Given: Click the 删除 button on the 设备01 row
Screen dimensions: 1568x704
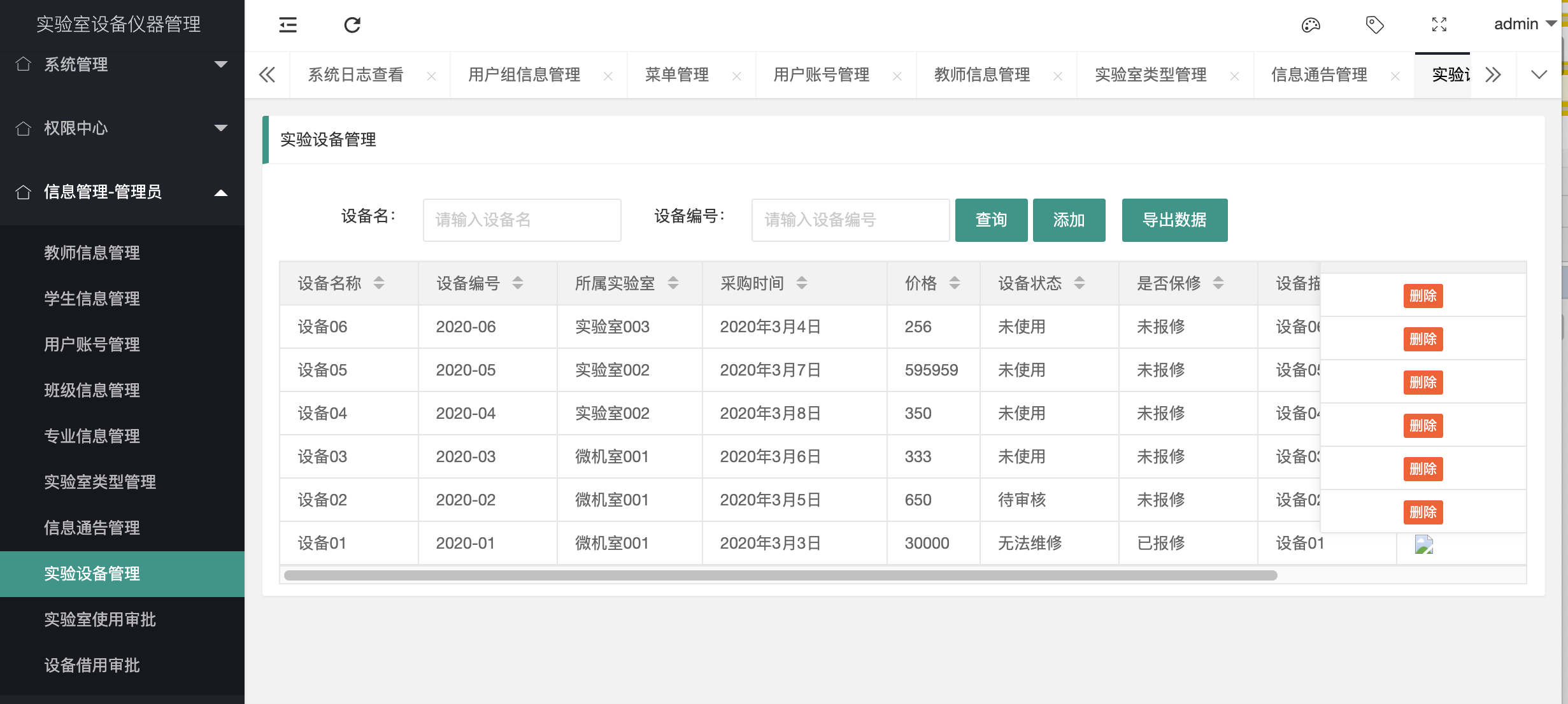Looking at the screenshot, I should coord(1423,512).
